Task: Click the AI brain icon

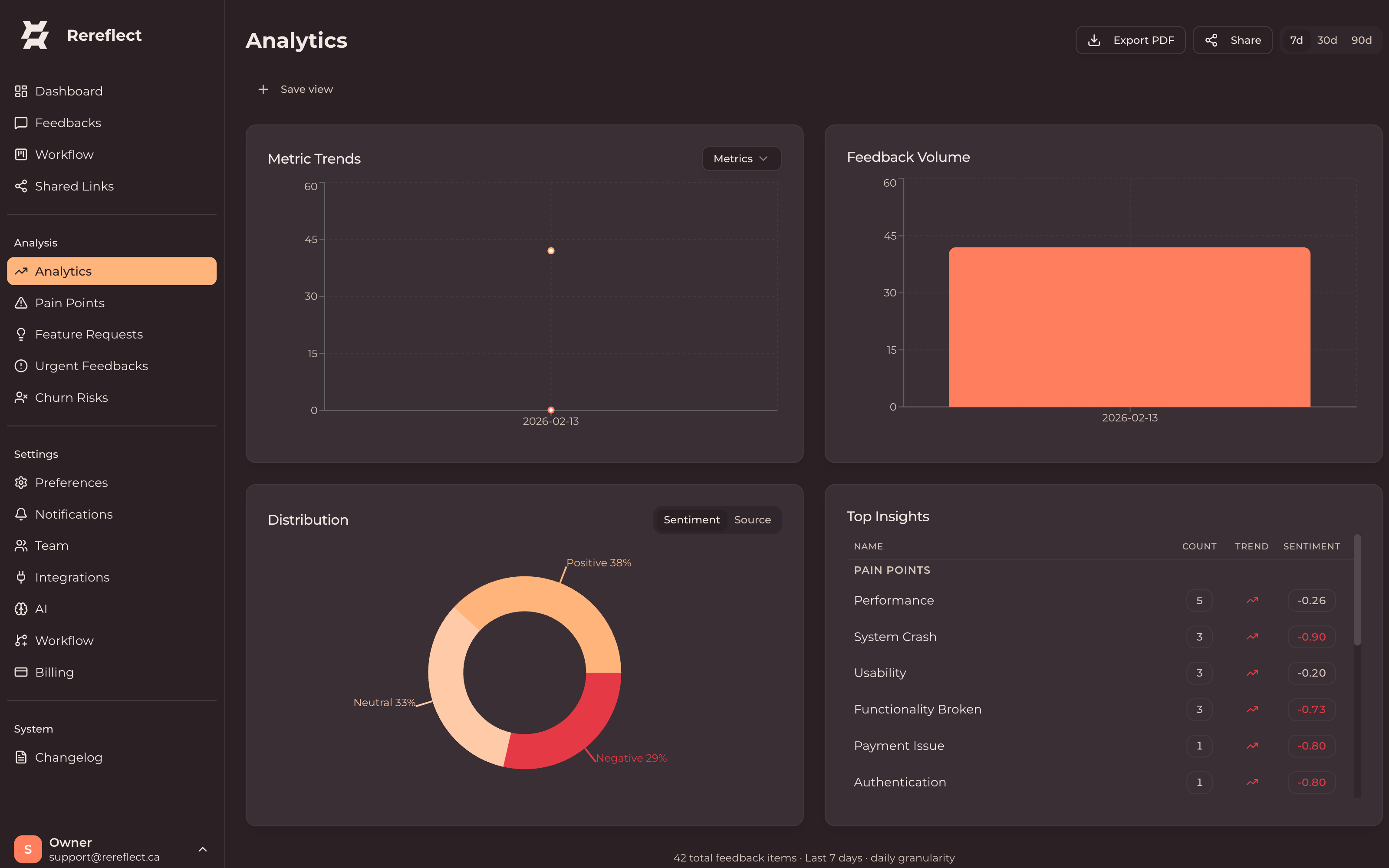Action: click(x=21, y=608)
